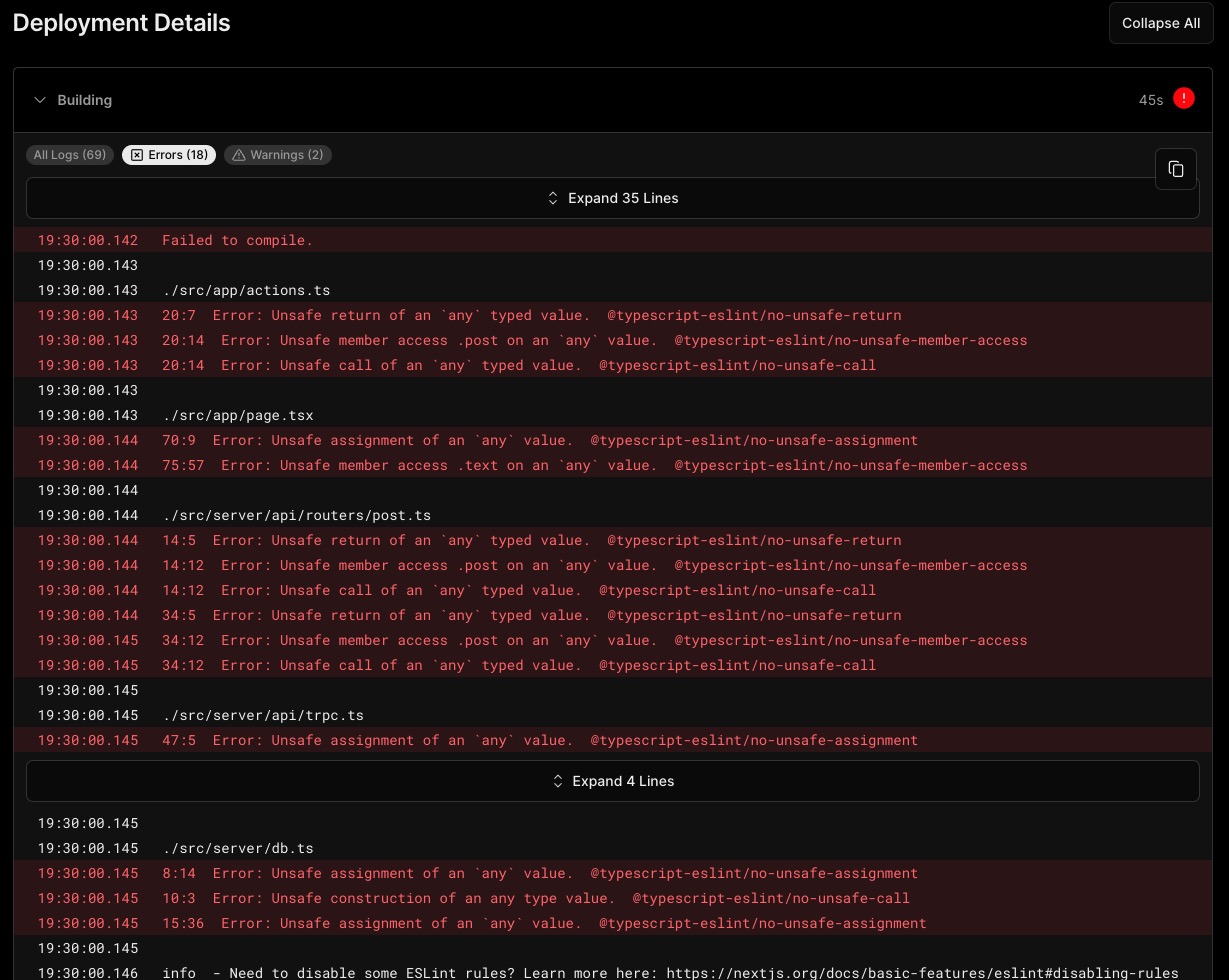The width and height of the screenshot is (1229, 980).
Task: Expand the hidden 4 log lines
Action: pos(613,781)
